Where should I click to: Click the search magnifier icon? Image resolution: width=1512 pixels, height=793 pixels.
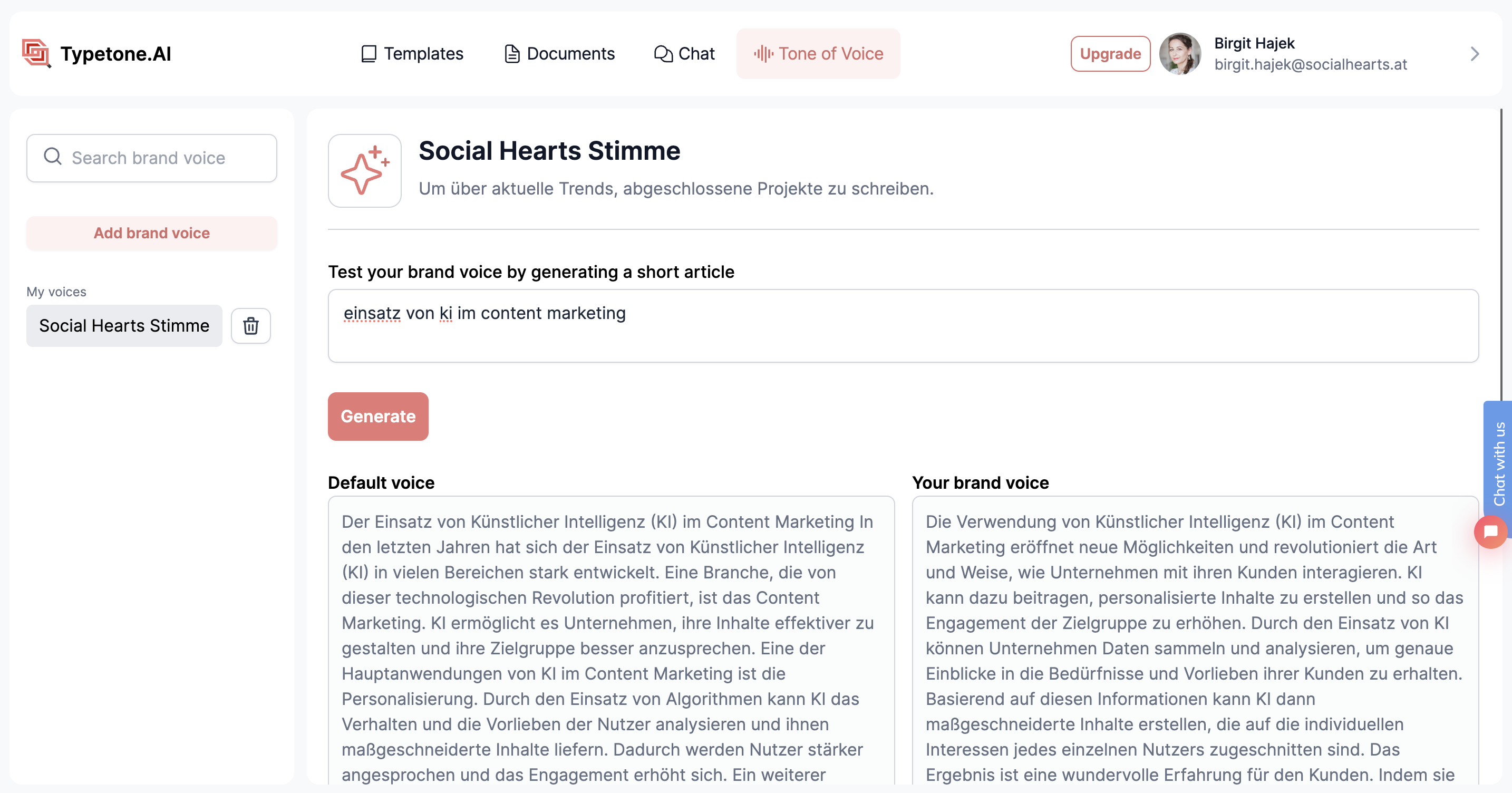coord(53,157)
